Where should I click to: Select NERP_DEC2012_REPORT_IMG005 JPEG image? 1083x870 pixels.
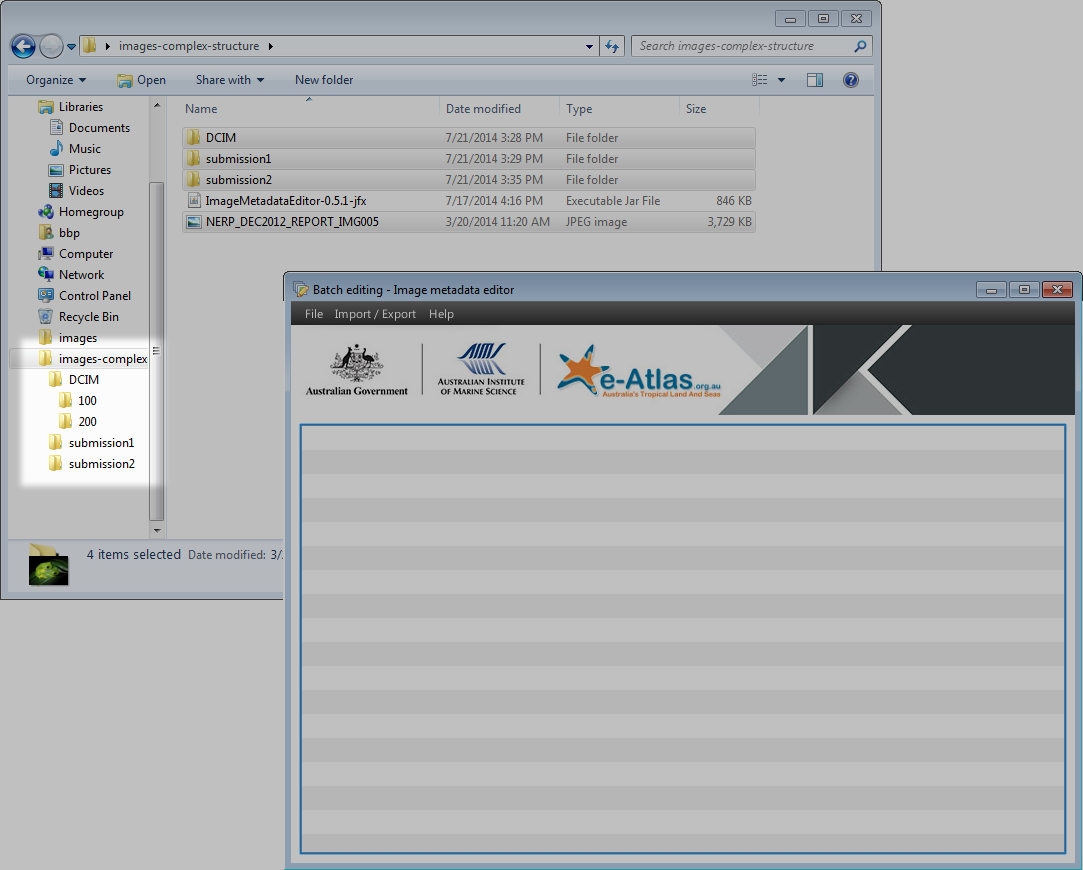click(x=469, y=222)
